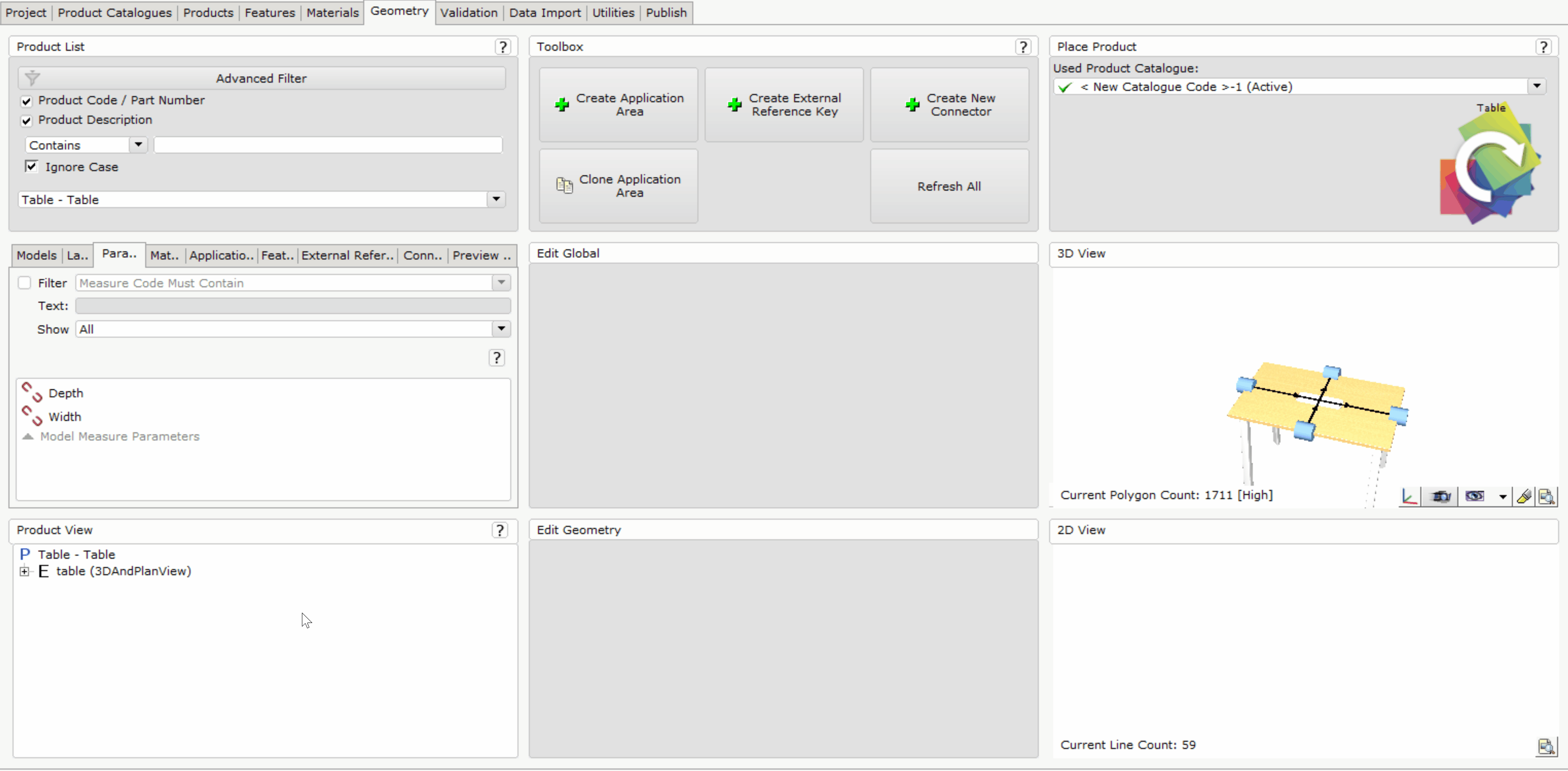Enable the Filter checkbox in Parameters tab
1568x771 pixels.
24,283
